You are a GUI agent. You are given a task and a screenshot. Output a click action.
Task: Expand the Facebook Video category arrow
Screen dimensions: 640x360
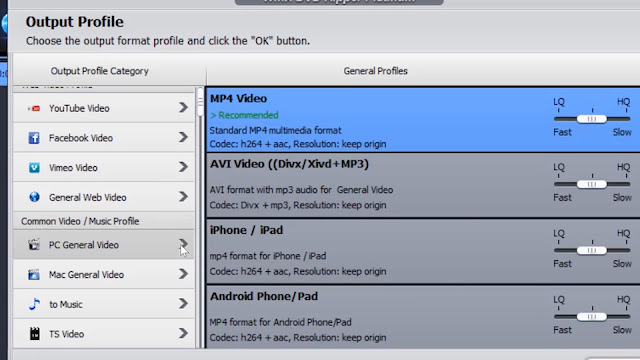click(x=183, y=137)
